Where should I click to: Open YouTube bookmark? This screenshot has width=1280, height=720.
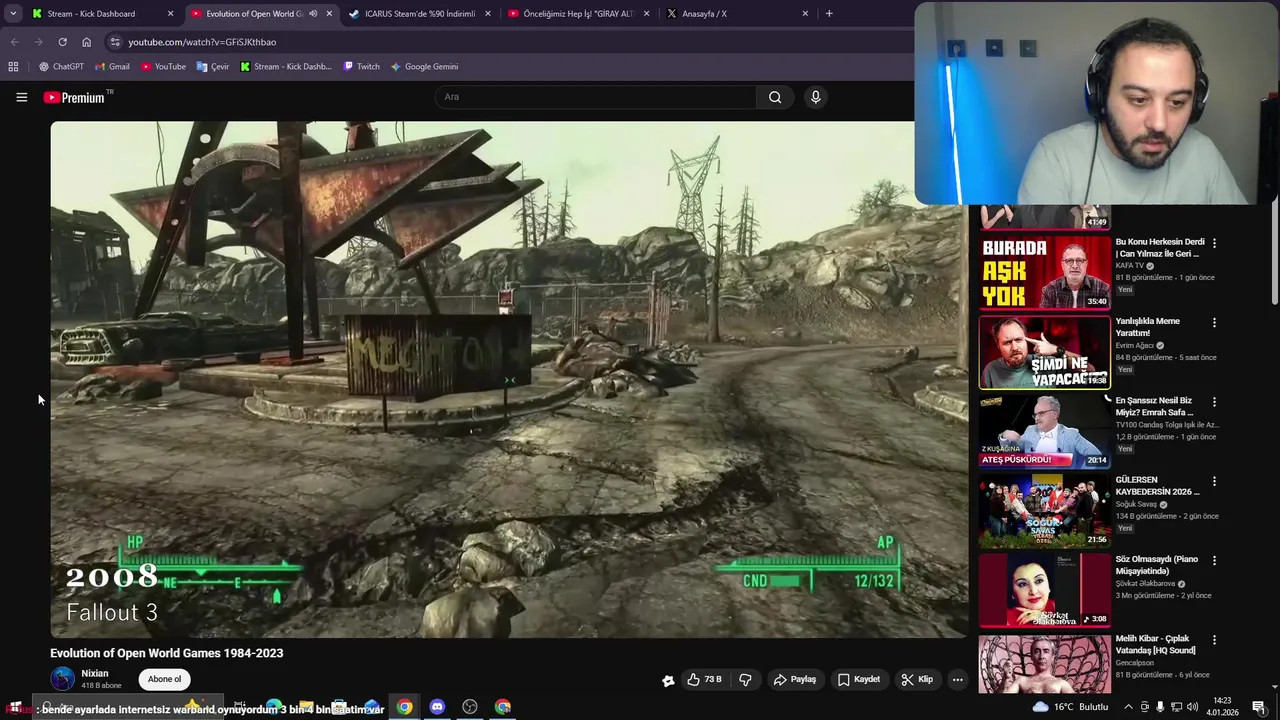click(x=163, y=66)
